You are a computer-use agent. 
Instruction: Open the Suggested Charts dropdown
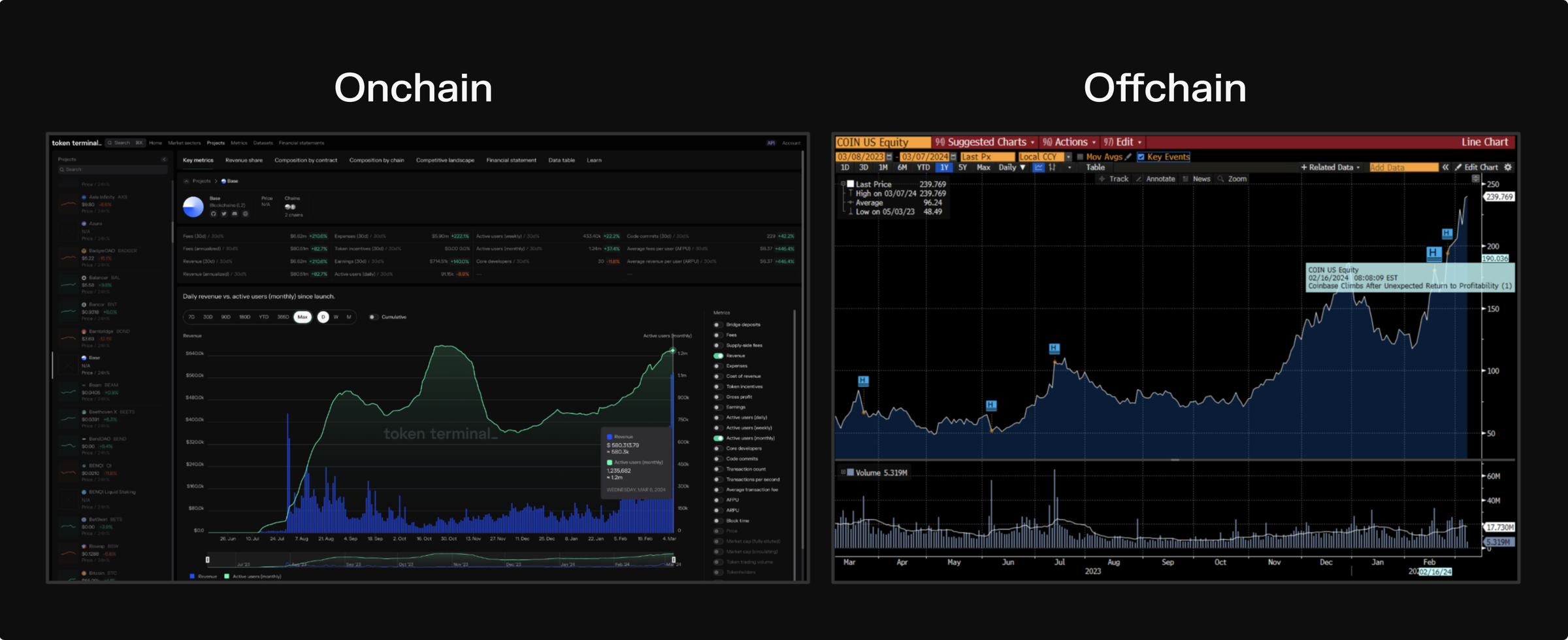pos(985,143)
